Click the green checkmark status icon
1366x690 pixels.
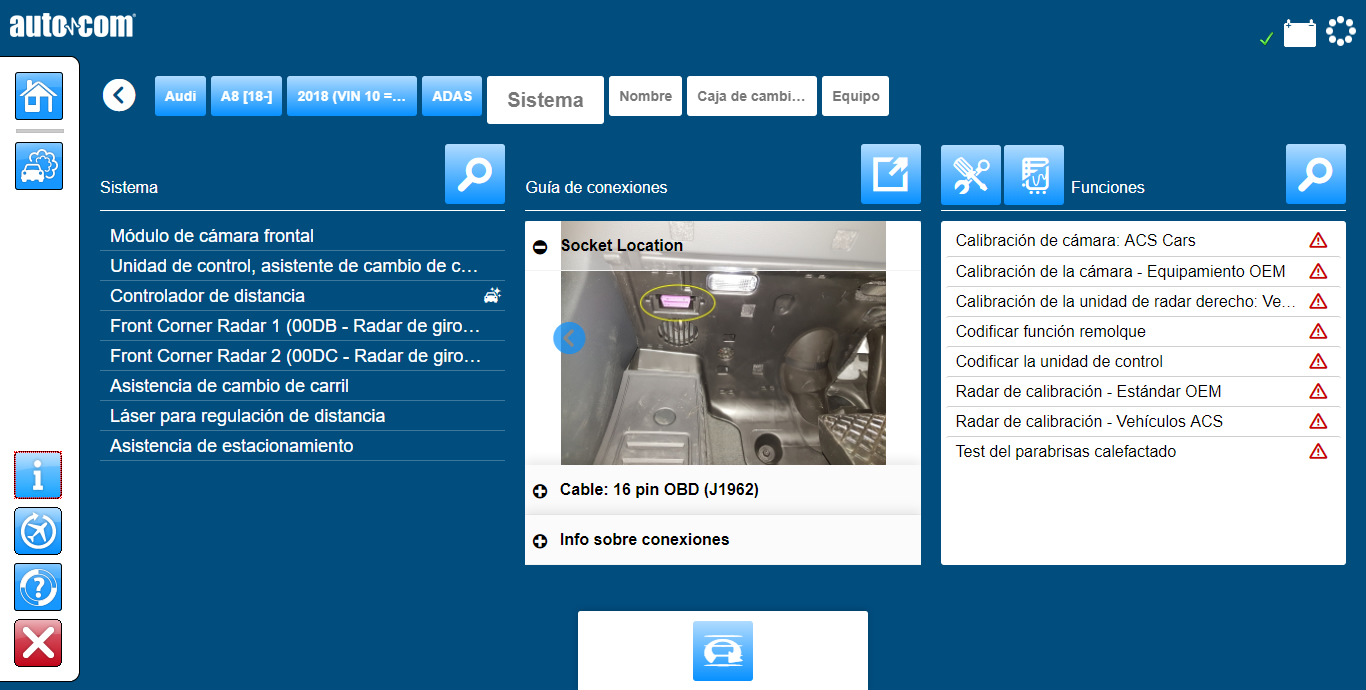pyautogui.click(x=1266, y=39)
